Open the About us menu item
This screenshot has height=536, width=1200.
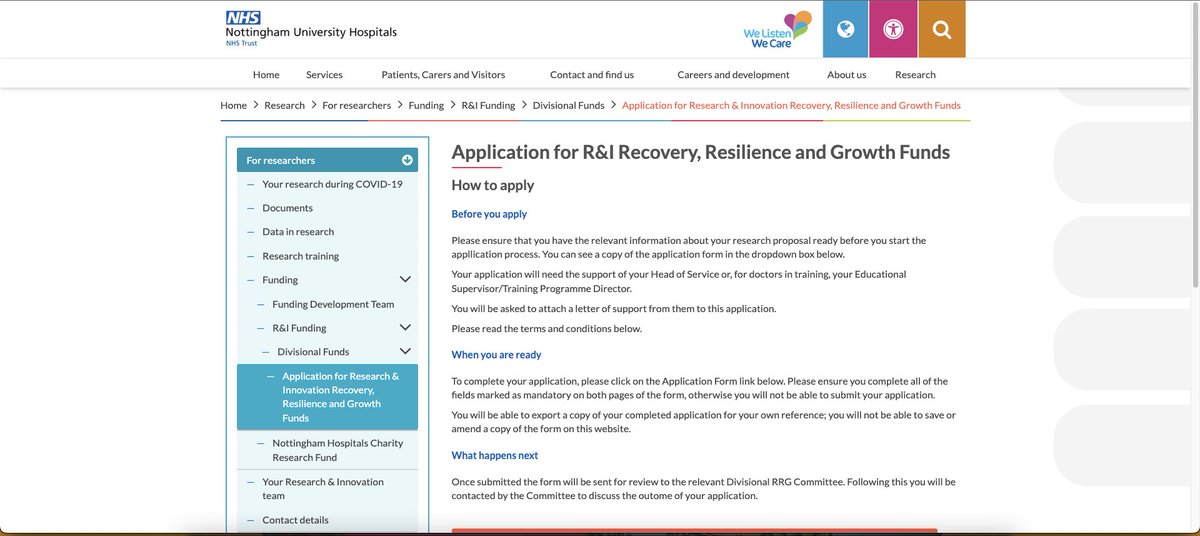coord(846,74)
